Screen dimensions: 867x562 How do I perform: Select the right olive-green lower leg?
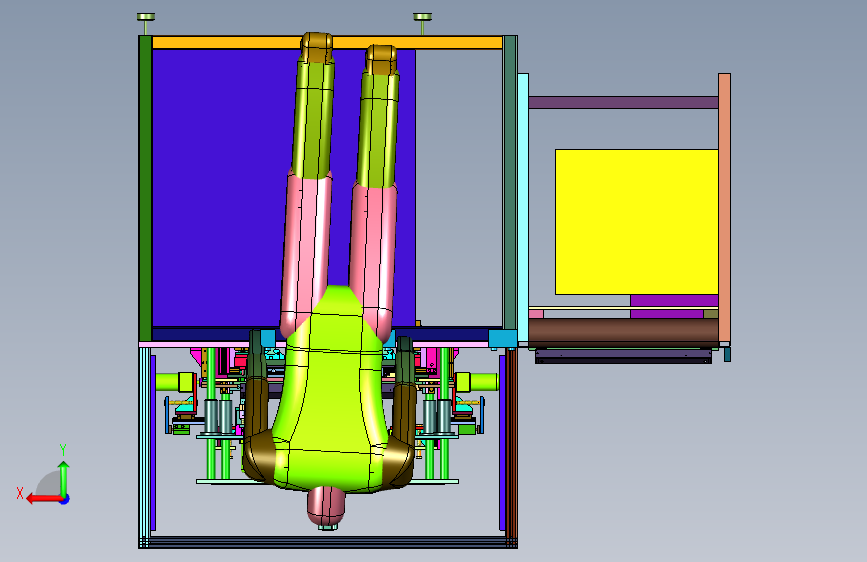coord(378,128)
